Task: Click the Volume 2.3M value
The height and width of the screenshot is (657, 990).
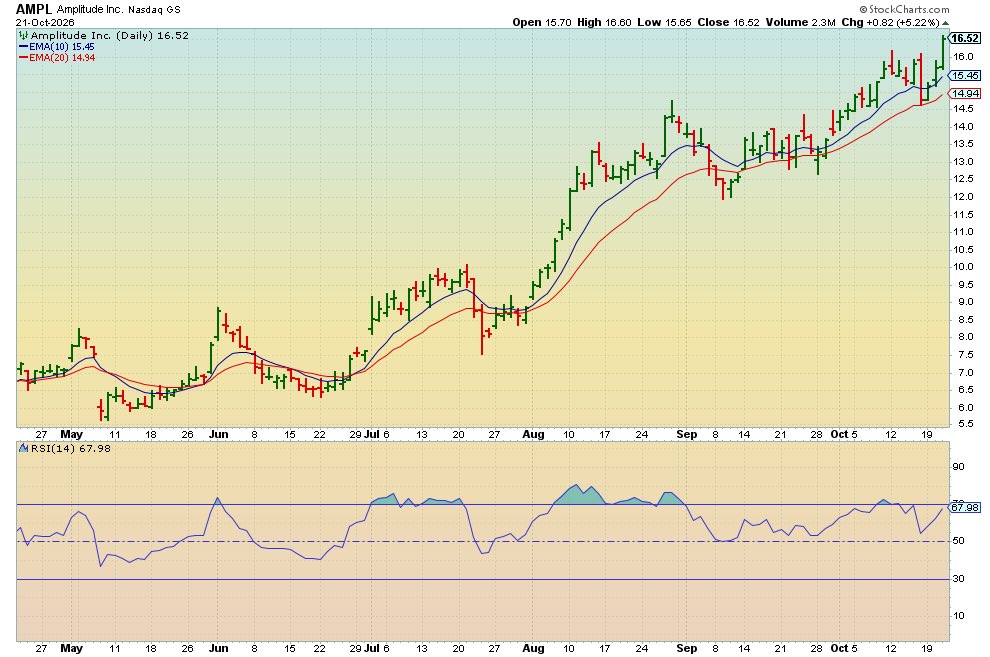Action: click(x=801, y=22)
